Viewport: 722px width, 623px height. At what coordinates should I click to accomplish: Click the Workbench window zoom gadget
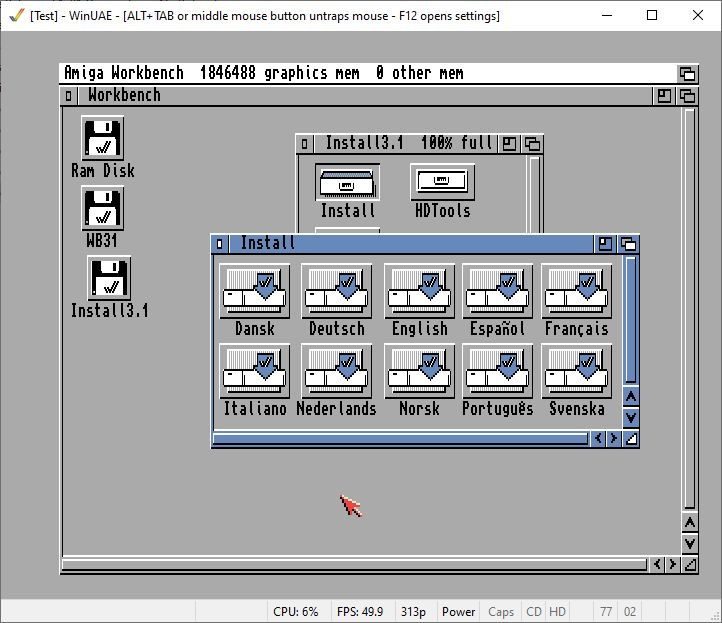coord(664,96)
